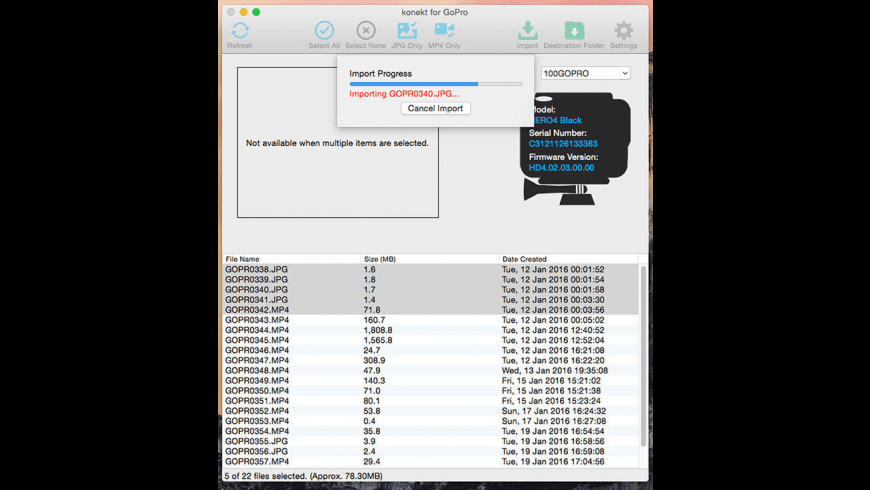
Task: Click the Import download icon
Action: pos(528,31)
